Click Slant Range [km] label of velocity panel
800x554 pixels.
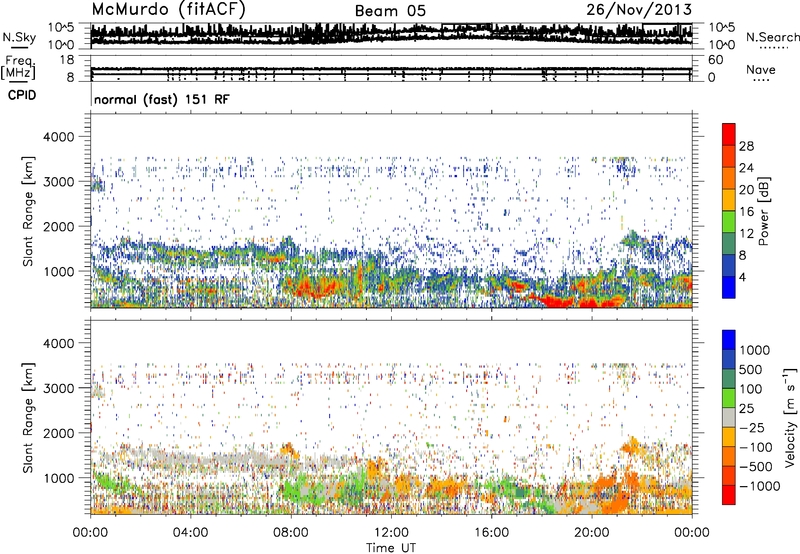(28, 417)
